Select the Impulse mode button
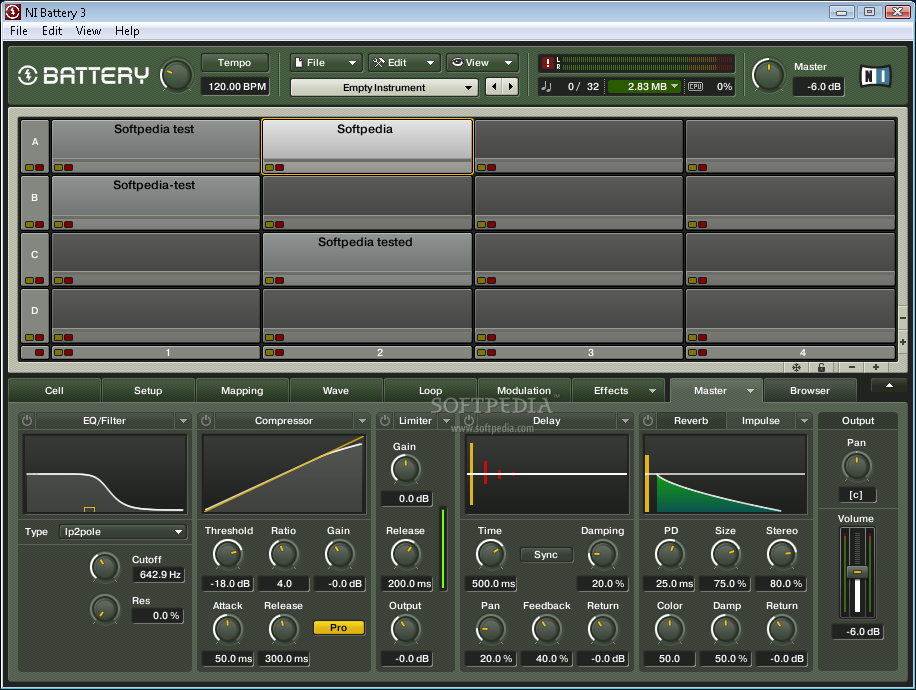 (761, 421)
